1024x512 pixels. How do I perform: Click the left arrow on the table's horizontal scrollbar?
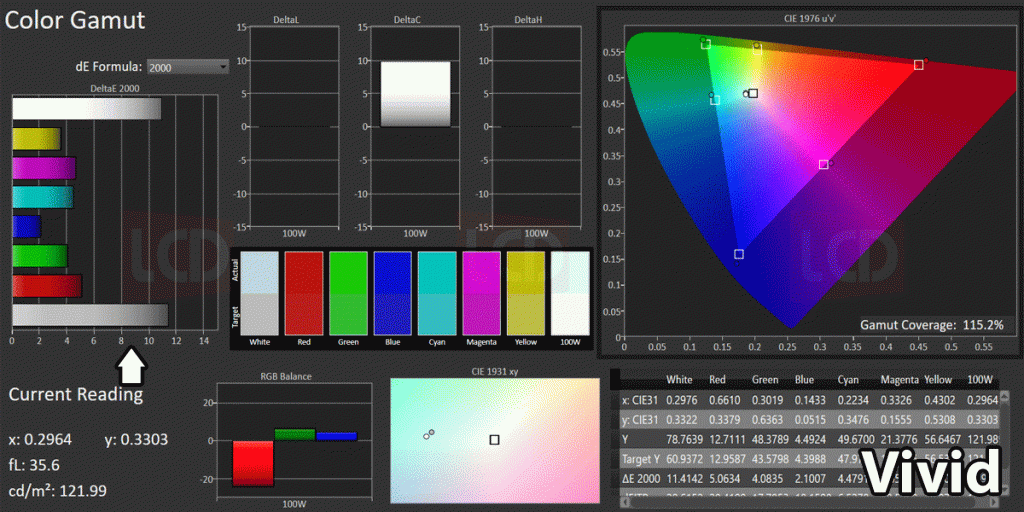pyautogui.click(x=625, y=502)
